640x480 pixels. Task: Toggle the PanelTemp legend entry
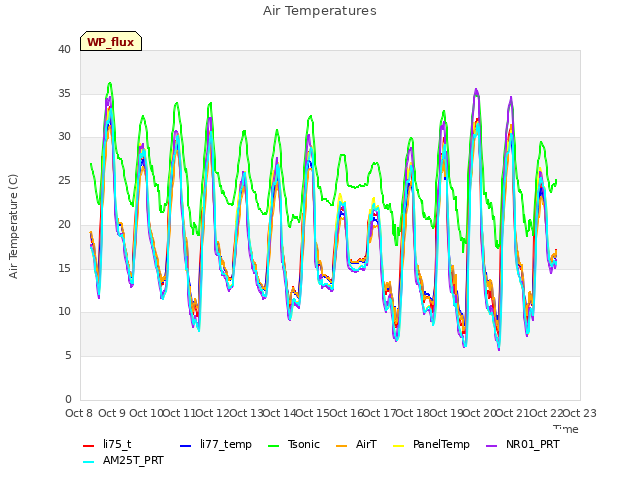(431, 444)
